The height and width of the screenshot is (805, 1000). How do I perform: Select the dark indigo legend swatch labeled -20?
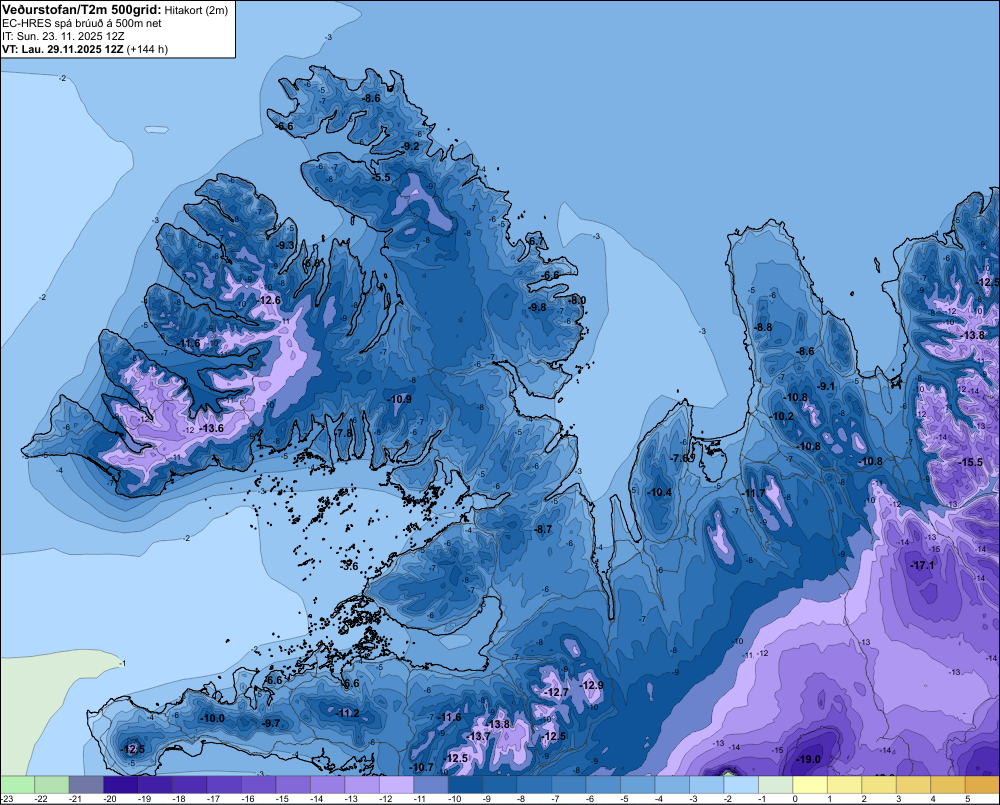point(121,785)
